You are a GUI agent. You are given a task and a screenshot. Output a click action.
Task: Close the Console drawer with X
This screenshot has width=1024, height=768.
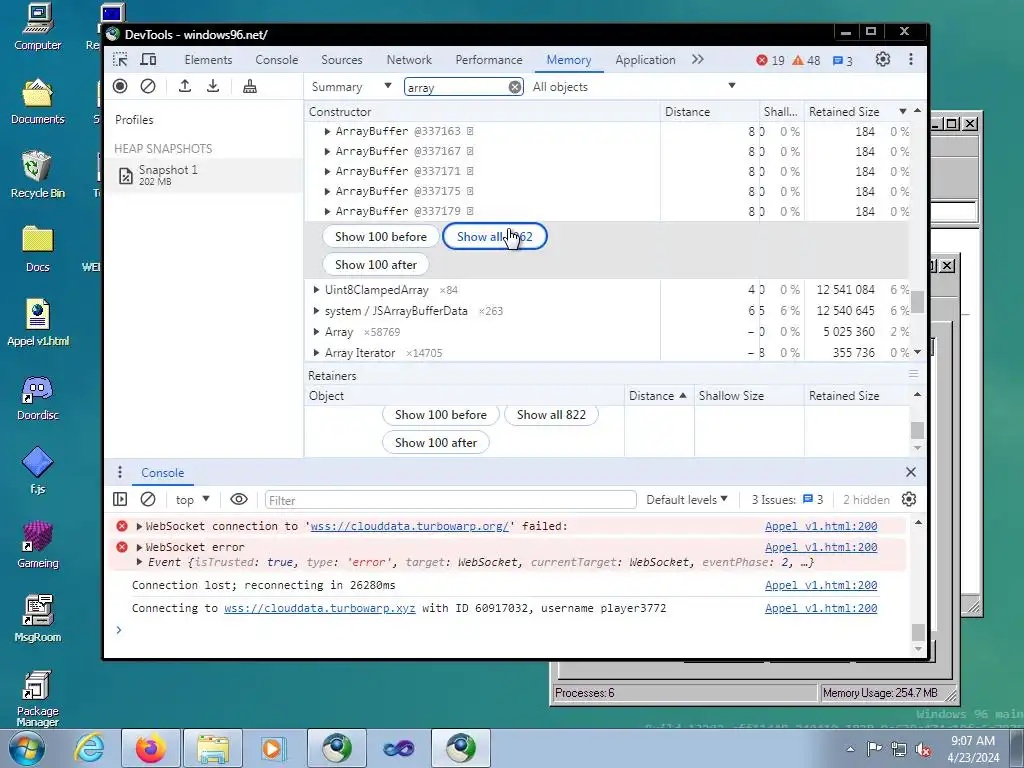(x=911, y=472)
